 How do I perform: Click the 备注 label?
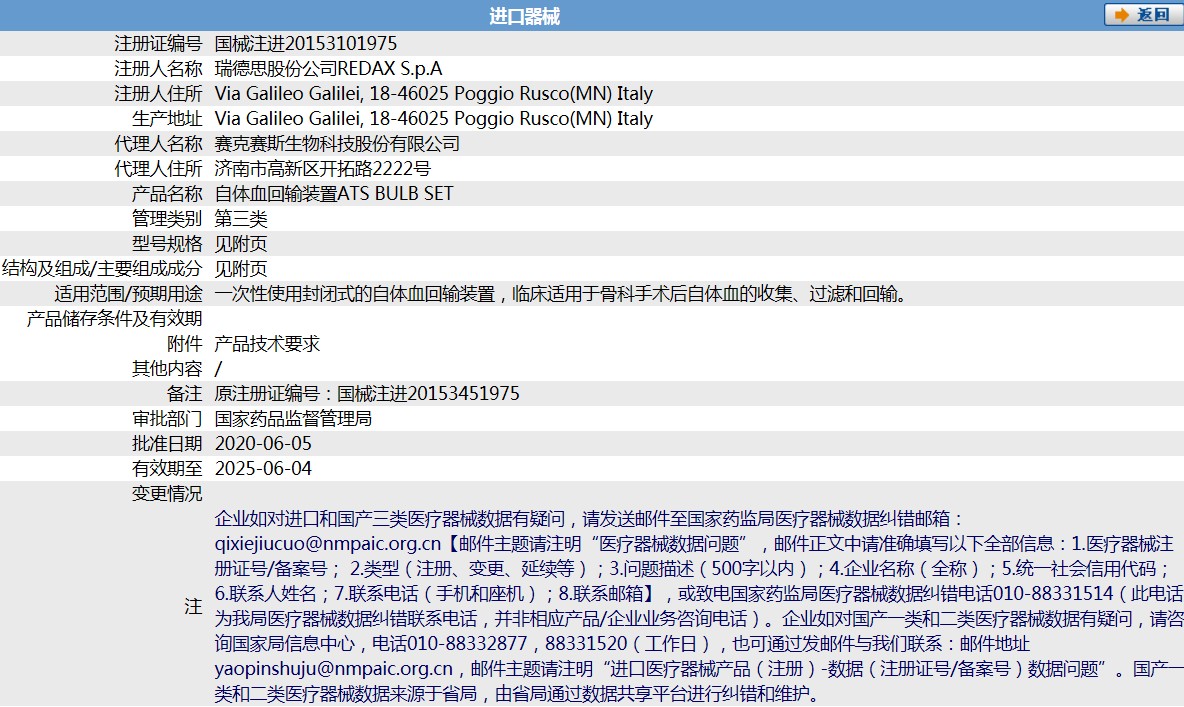(x=185, y=393)
